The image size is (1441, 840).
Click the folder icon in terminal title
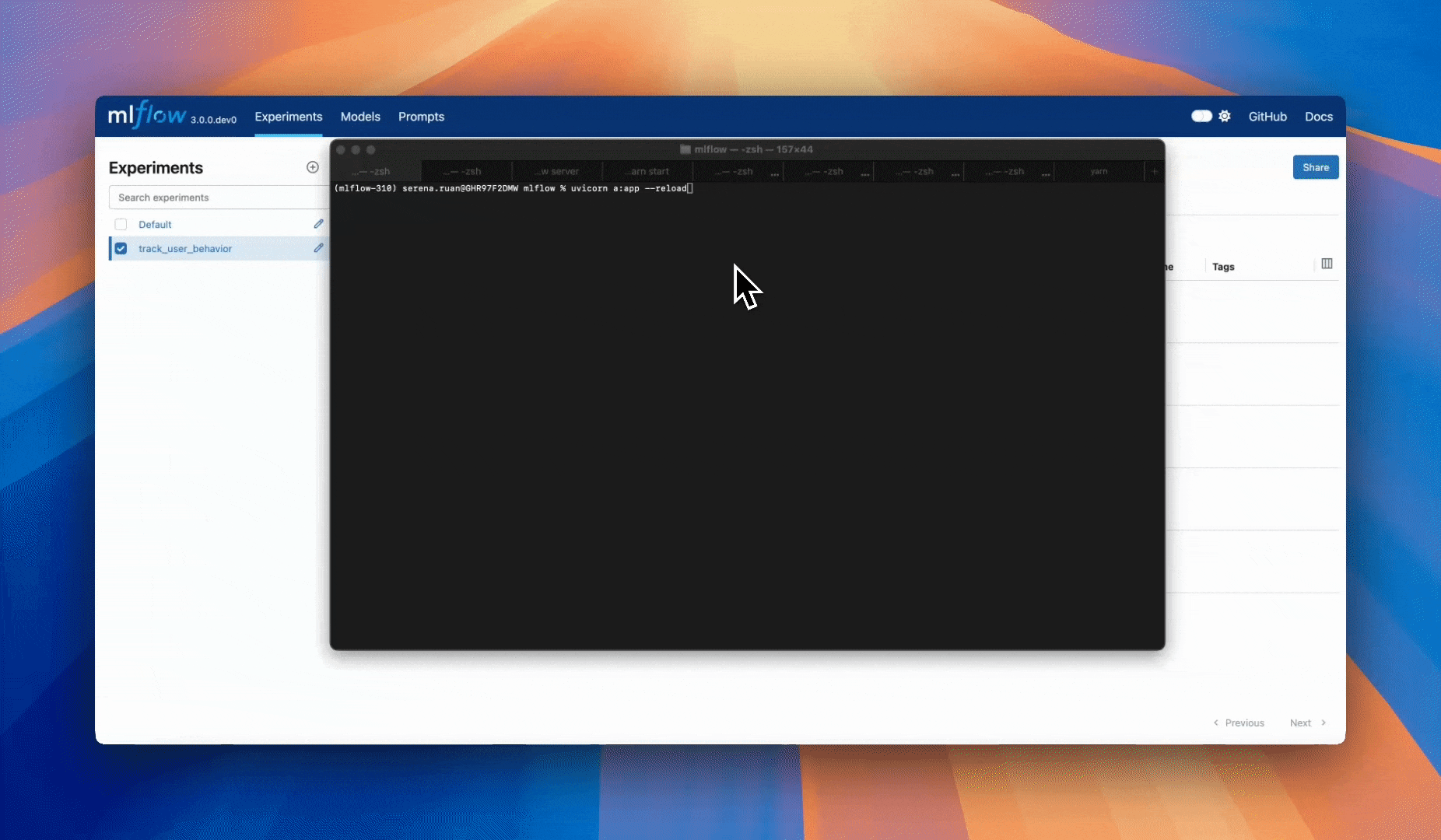click(x=685, y=149)
